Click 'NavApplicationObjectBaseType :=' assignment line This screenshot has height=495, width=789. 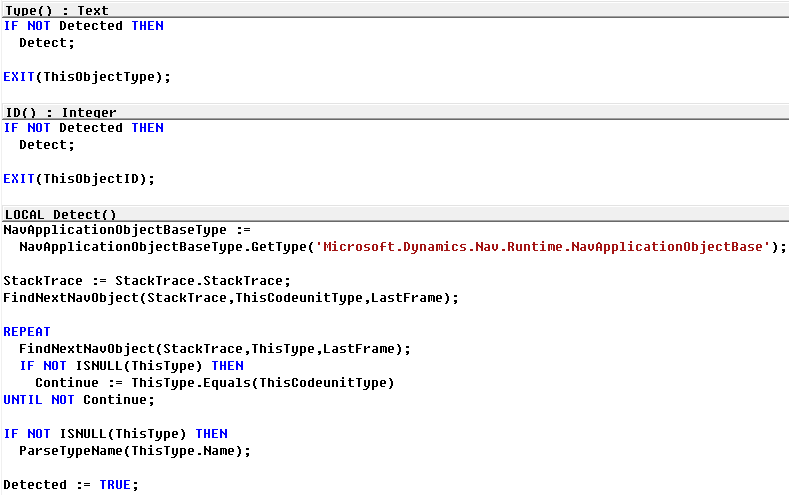coord(127,230)
